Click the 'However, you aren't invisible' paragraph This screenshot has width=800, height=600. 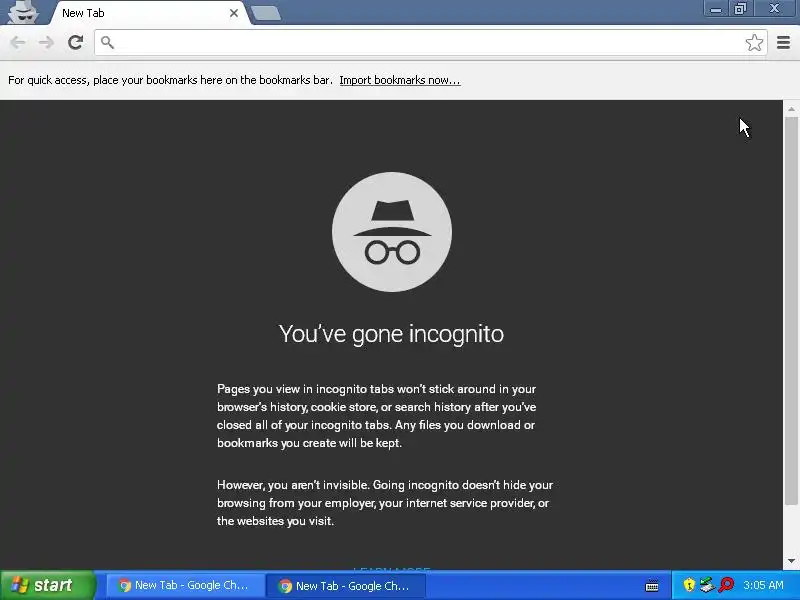click(385, 503)
